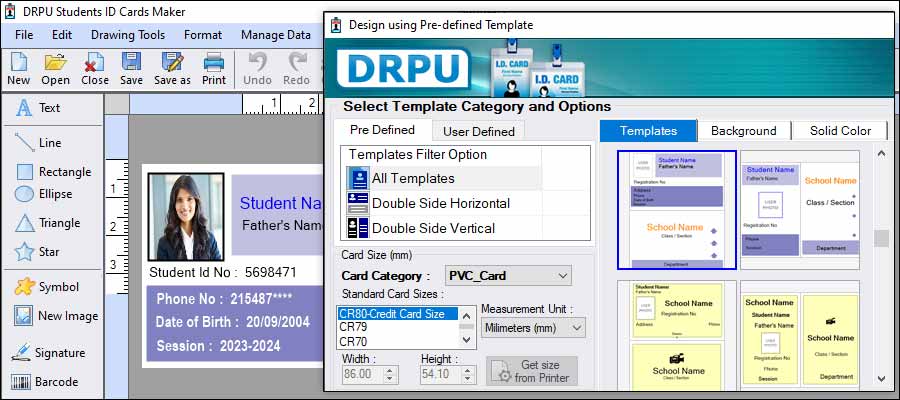Select the Star shape tool
The image size is (900, 400).
(x=37, y=251)
